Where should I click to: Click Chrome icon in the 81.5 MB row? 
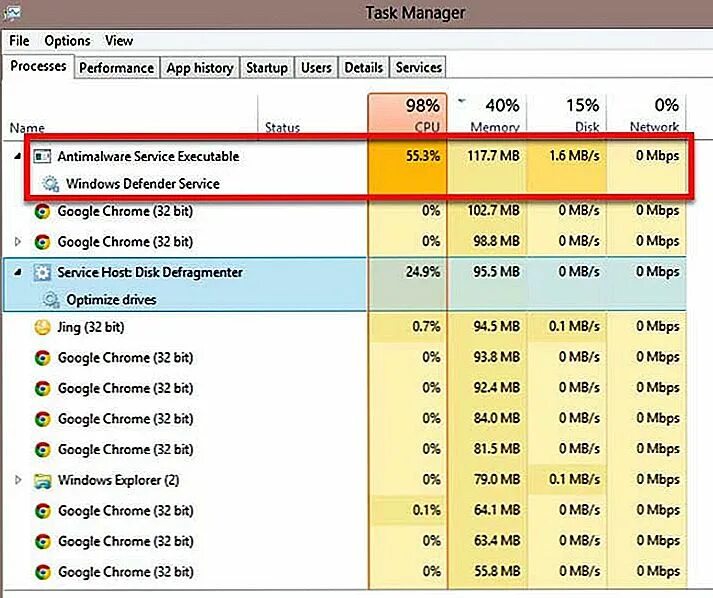tap(42, 450)
